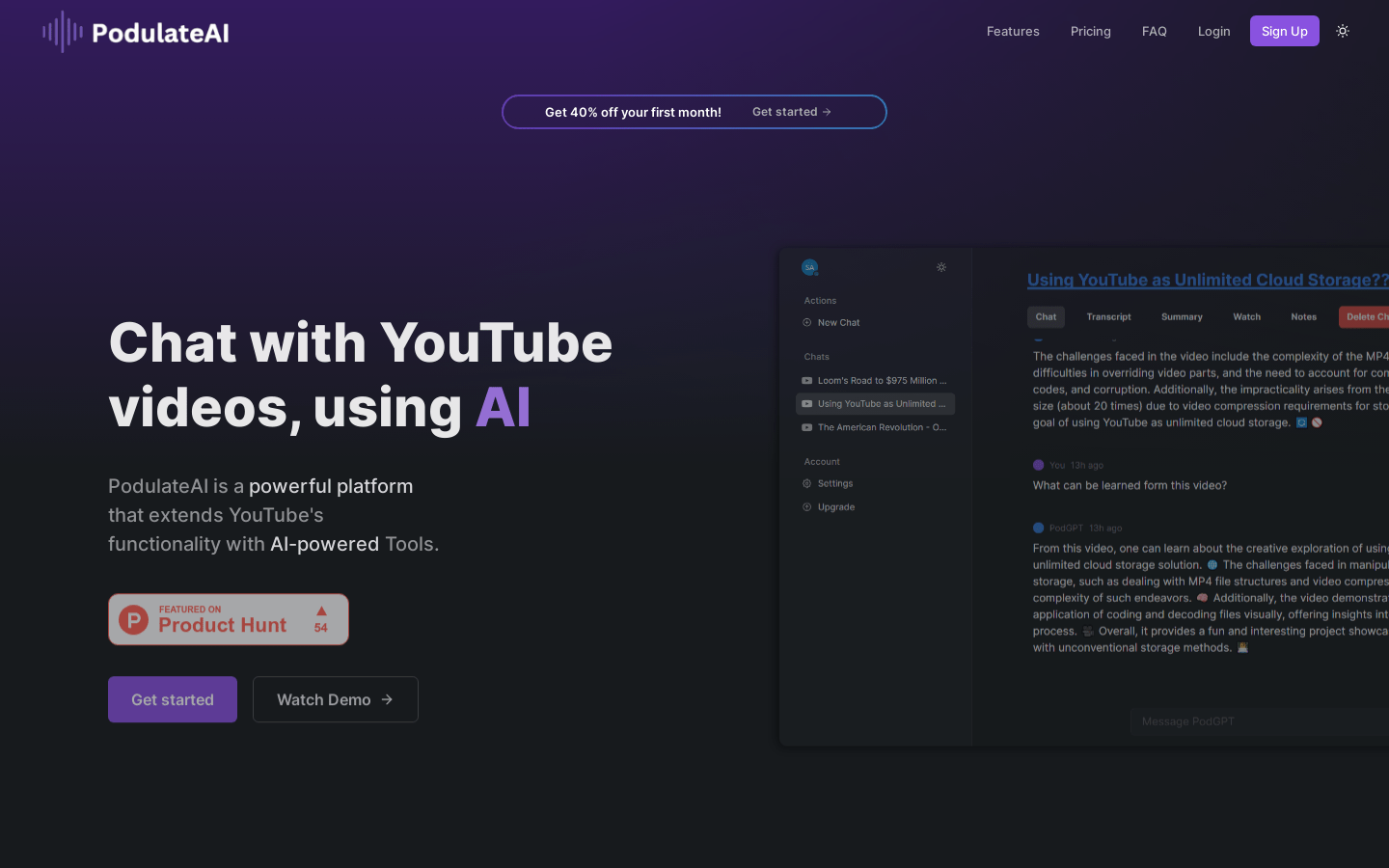The width and height of the screenshot is (1389, 868).
Task: Open the Using YouTube as Unlimited Cloud Storage title link
Action: 1208,280
